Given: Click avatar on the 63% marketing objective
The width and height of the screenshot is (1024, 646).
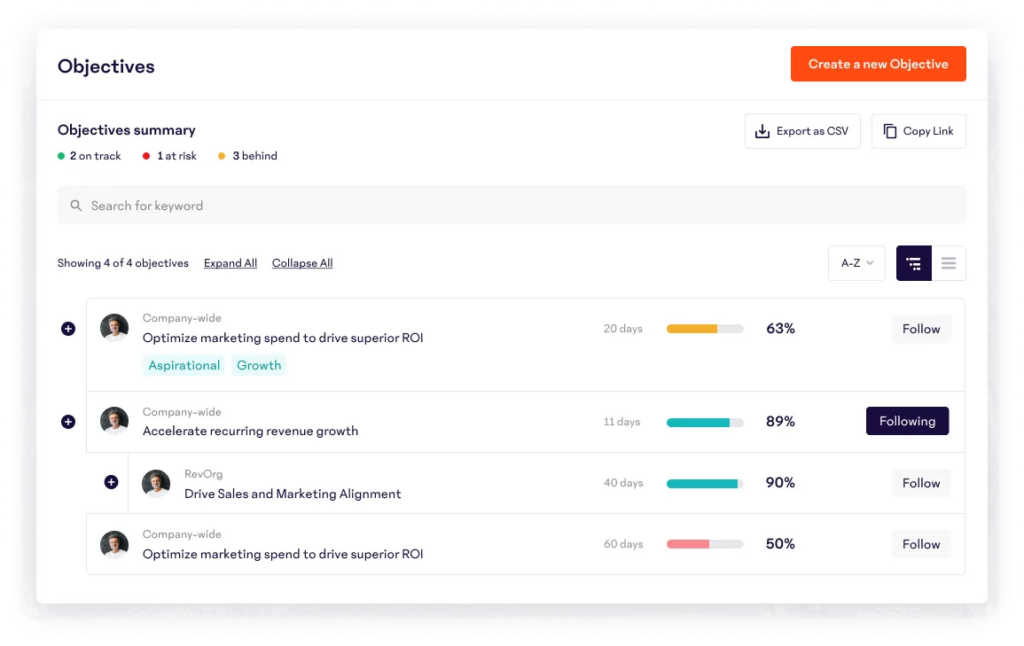Looking at the screenshot, I should click(x=114, y=328).
